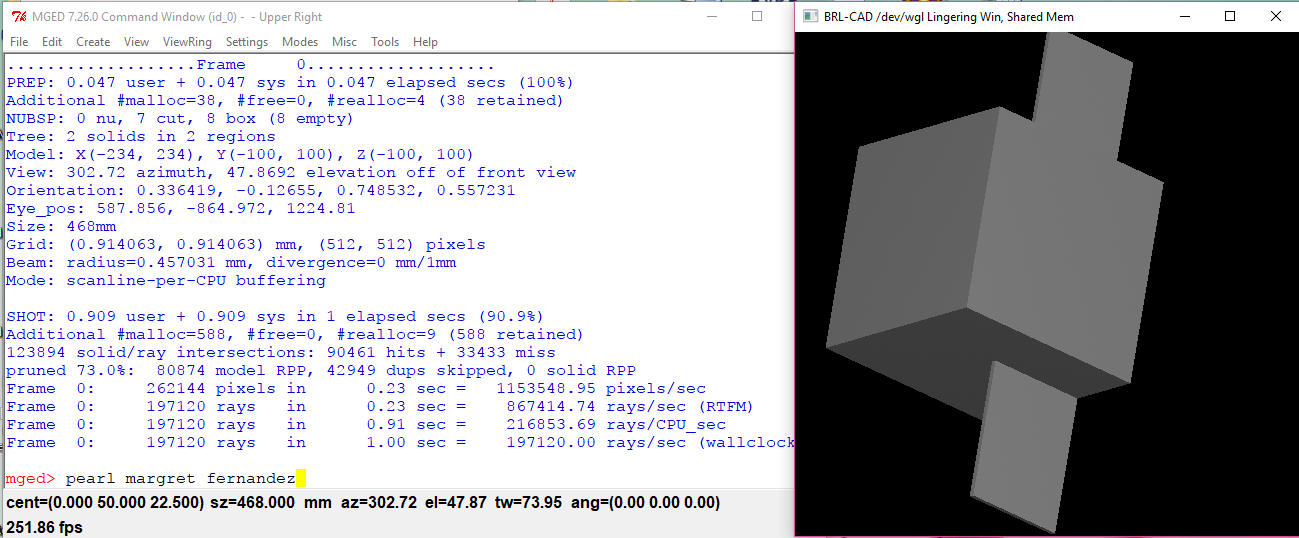Screen dimensions: 1299x538
Task: Click the 'PREP: 0.047 user' timing line
Action: [290, 82]
